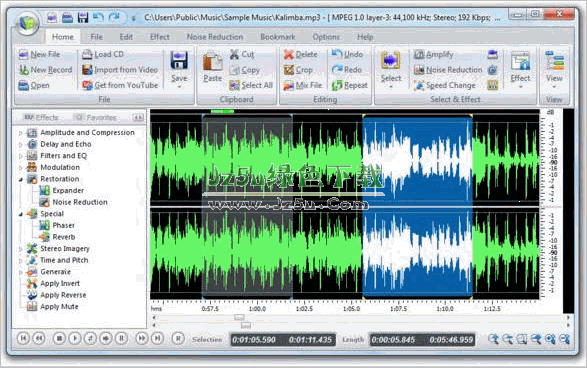This screenshot has width=587, height=368.
Task: Stop playback with the square button
Action: tap(59, 338)
